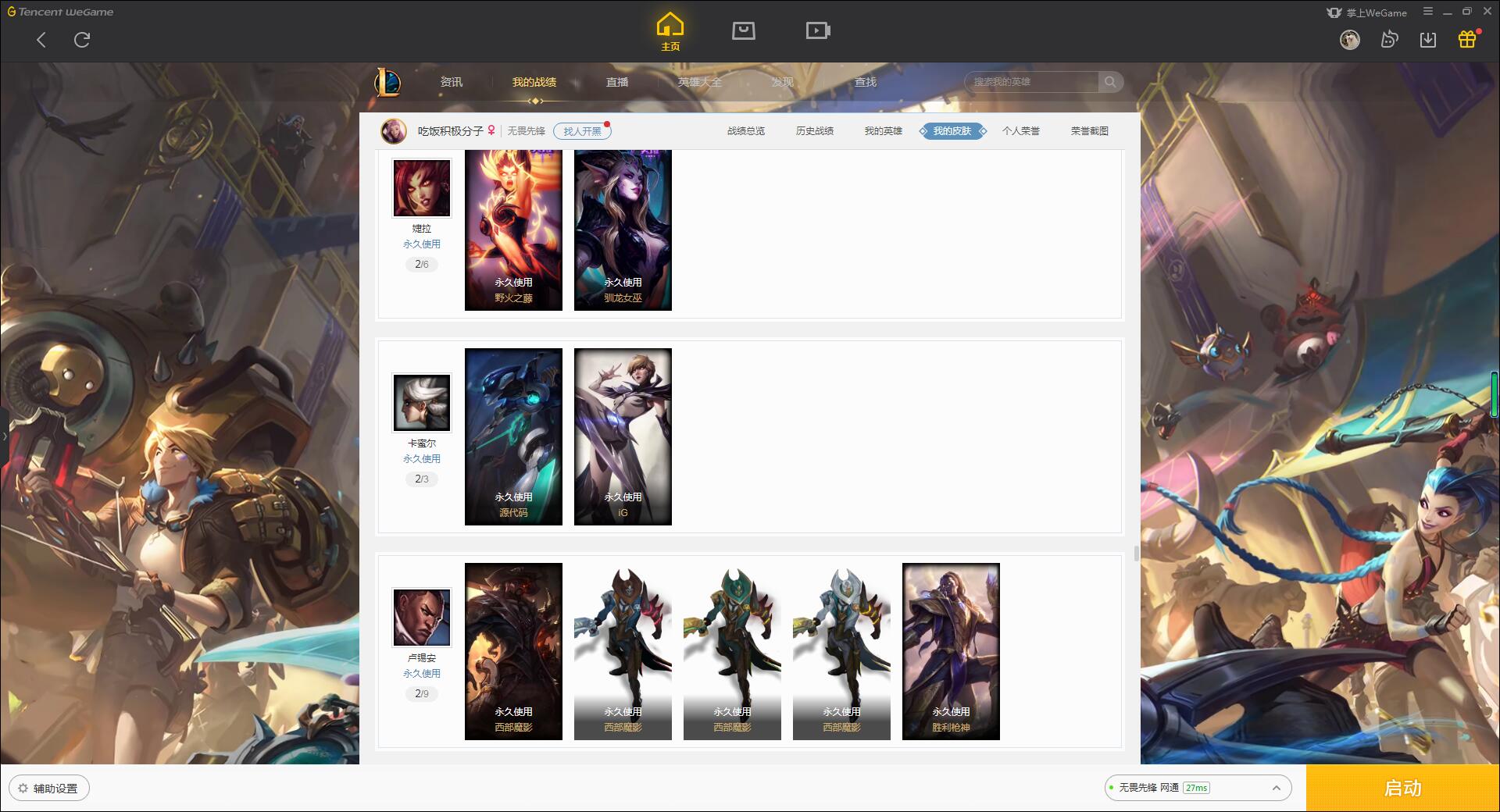Click the 搜索我的英雄 search field
This screenshot has width=1500, height=812.
(1031, 82)
